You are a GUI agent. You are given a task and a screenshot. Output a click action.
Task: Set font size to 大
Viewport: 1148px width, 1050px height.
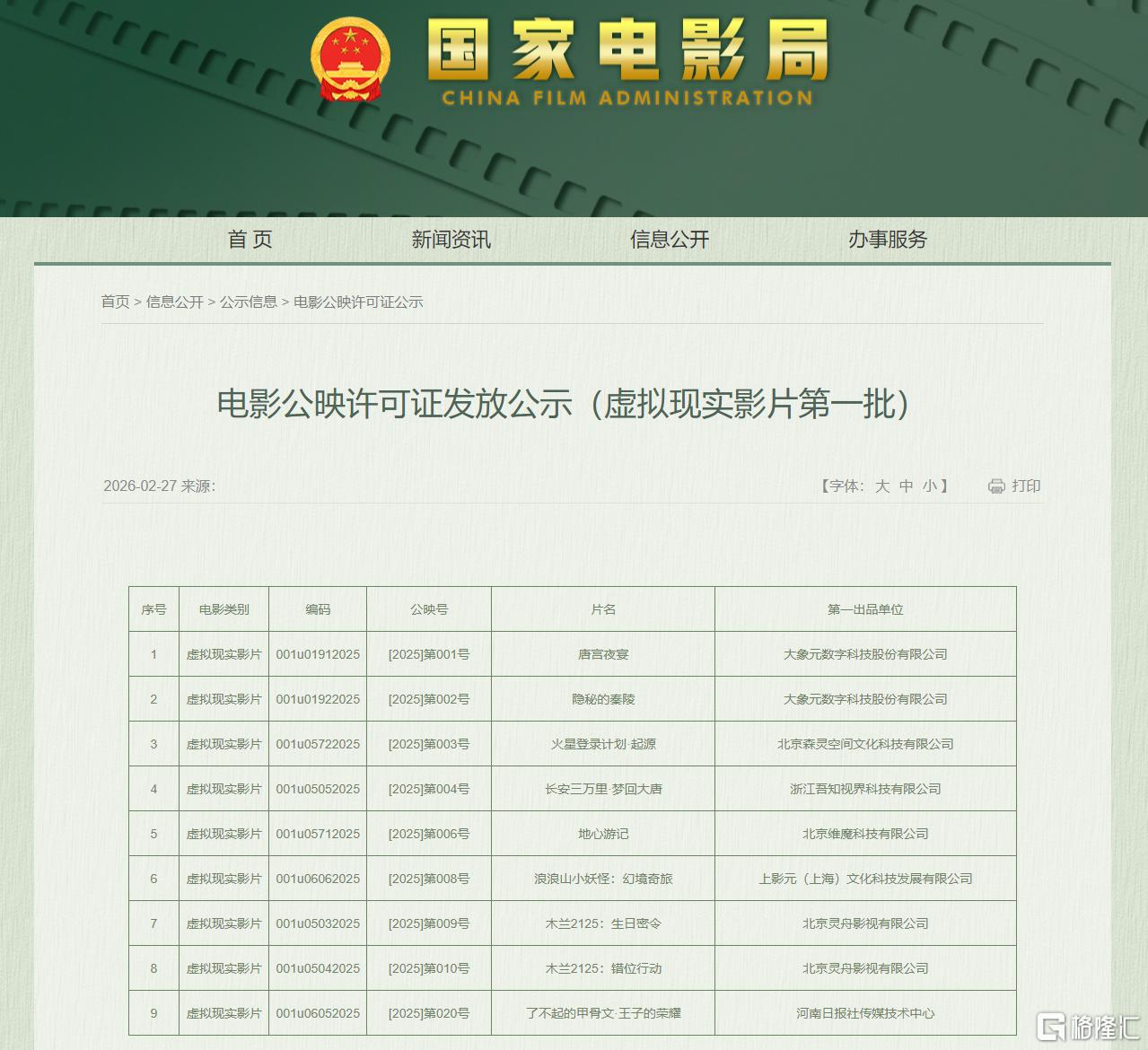(x=882, y=486)
